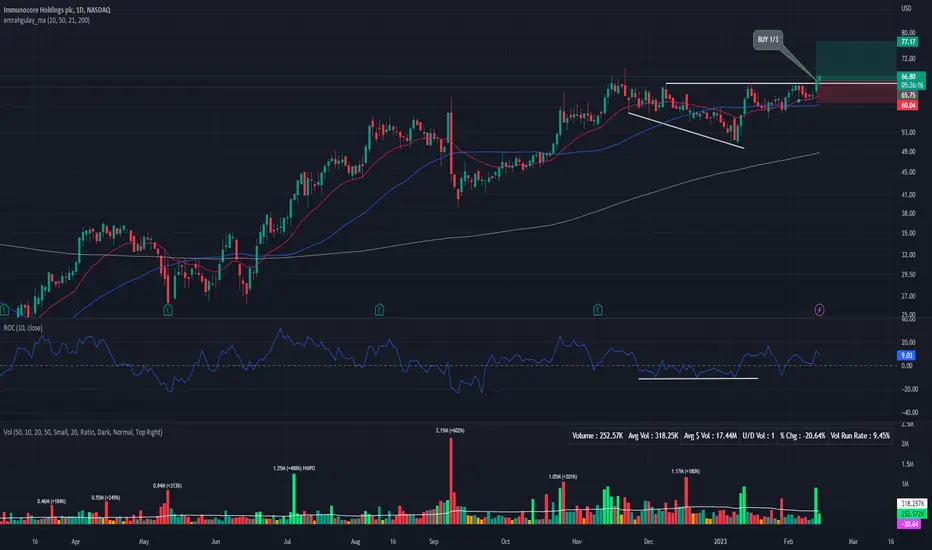Click the green long position target zone
The width and height of the screenshot is (932, 550).
[x=856, y=61]
